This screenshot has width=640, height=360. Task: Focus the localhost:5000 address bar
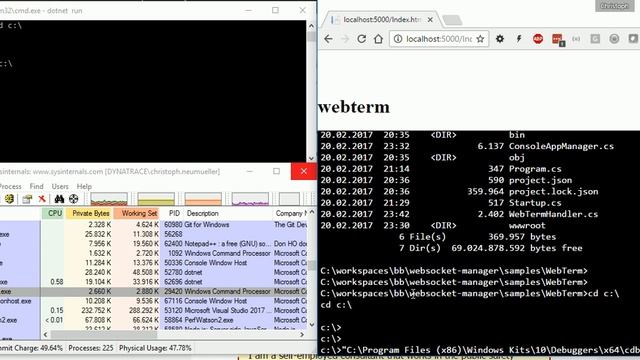[x=439, y=39]
